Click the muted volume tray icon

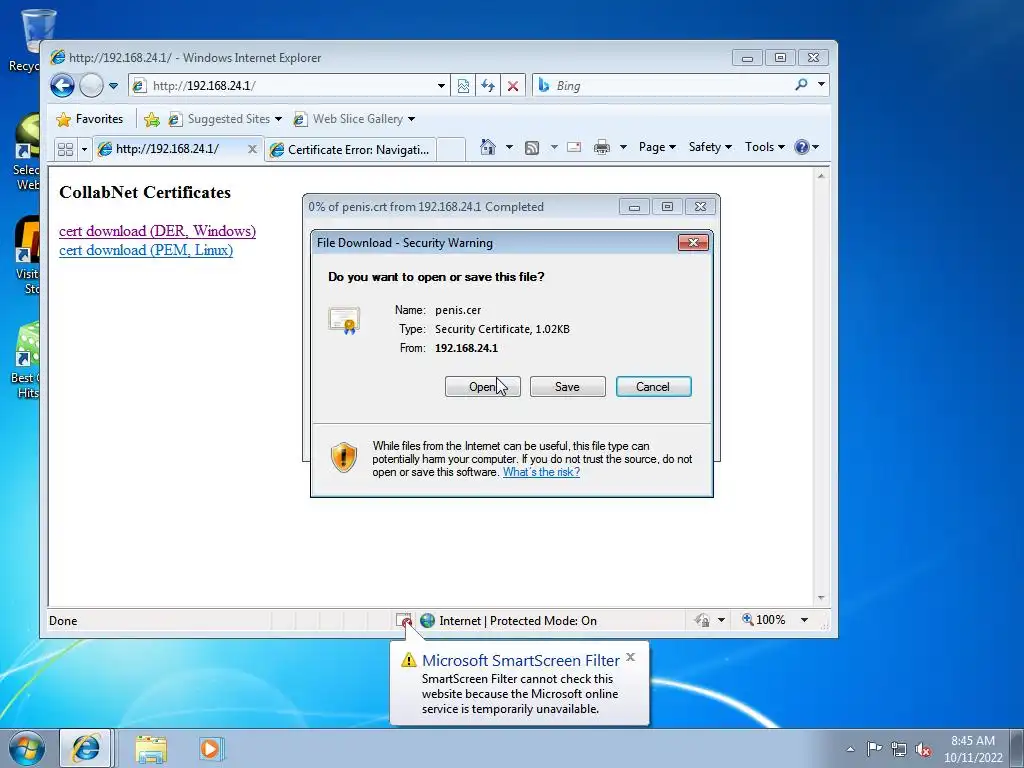[x=923, y=749]
